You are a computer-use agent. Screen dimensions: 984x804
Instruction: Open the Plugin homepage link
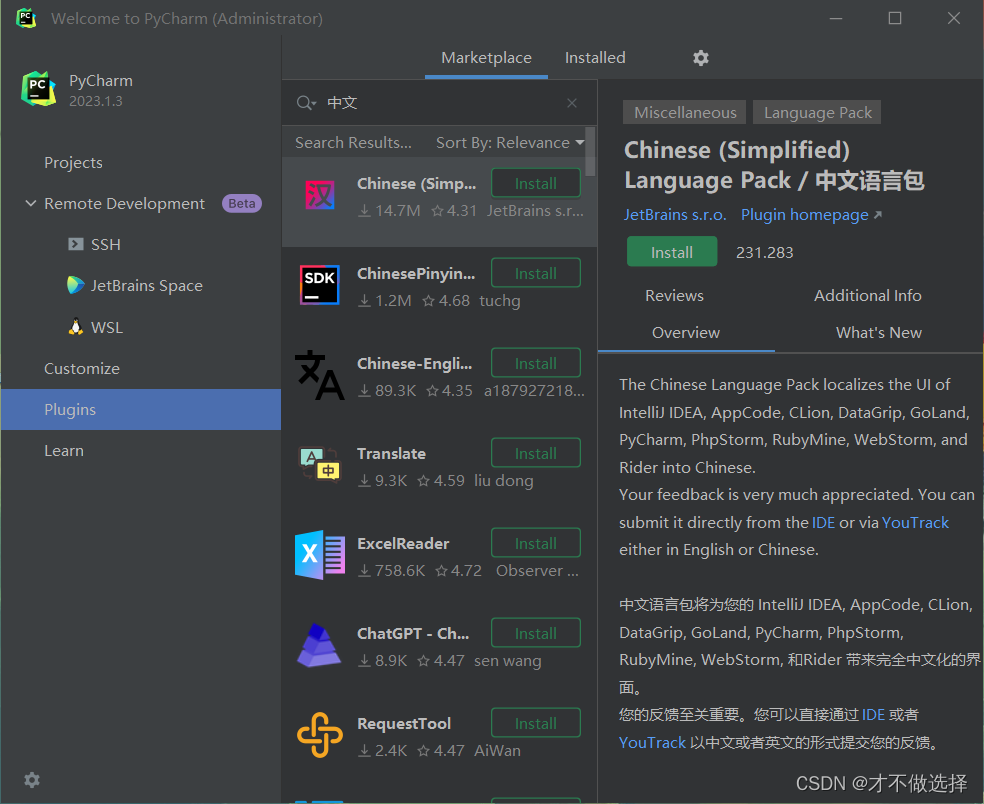811,215
